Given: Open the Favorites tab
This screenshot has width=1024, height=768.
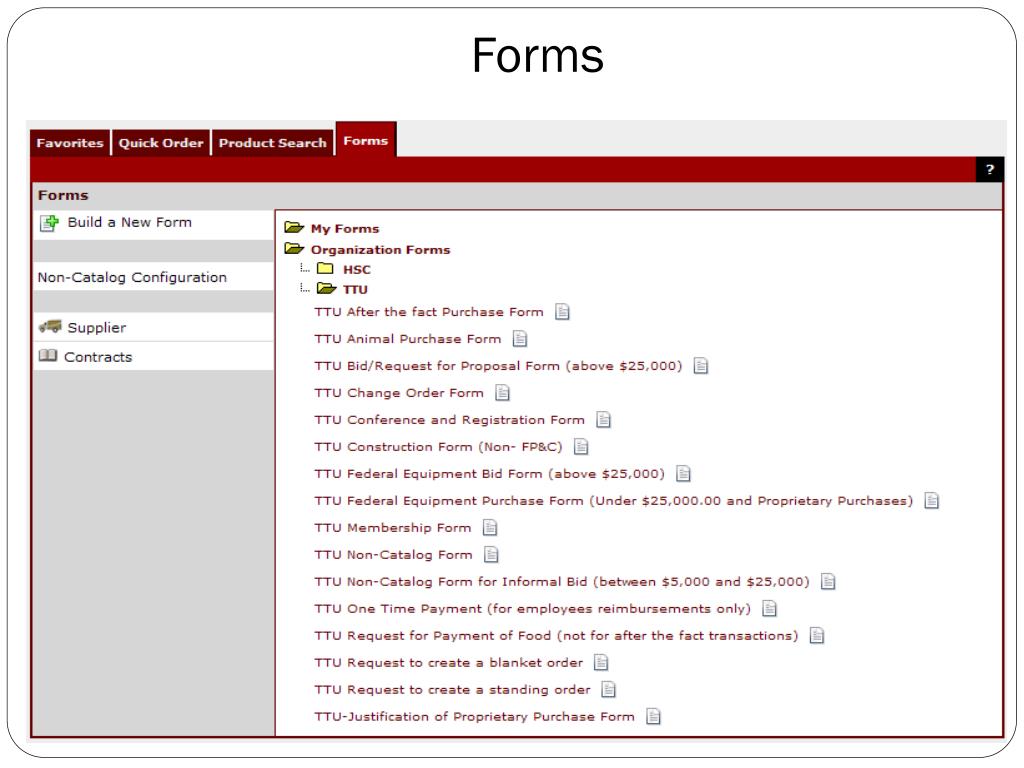Looking at the screenshot, I should point(70,143).
